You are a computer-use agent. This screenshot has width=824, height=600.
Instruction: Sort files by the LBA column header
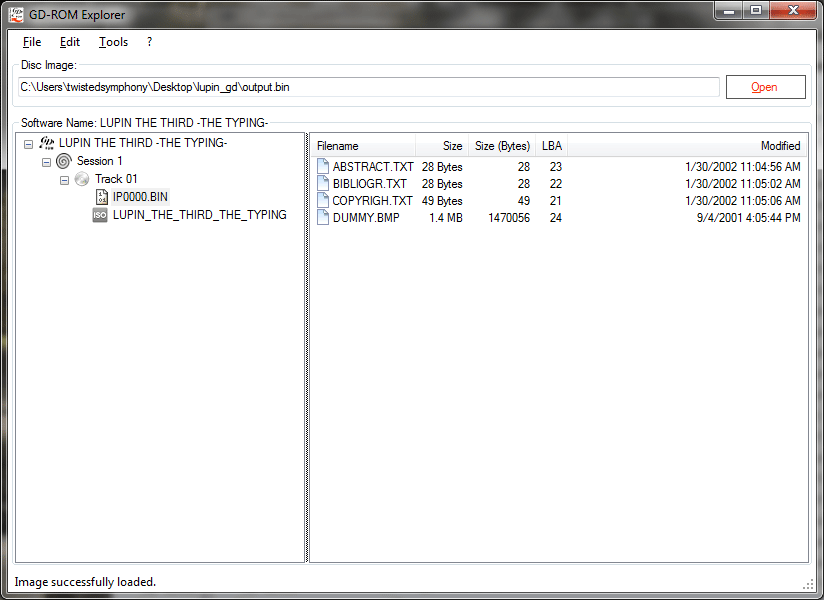coord(551,146)
